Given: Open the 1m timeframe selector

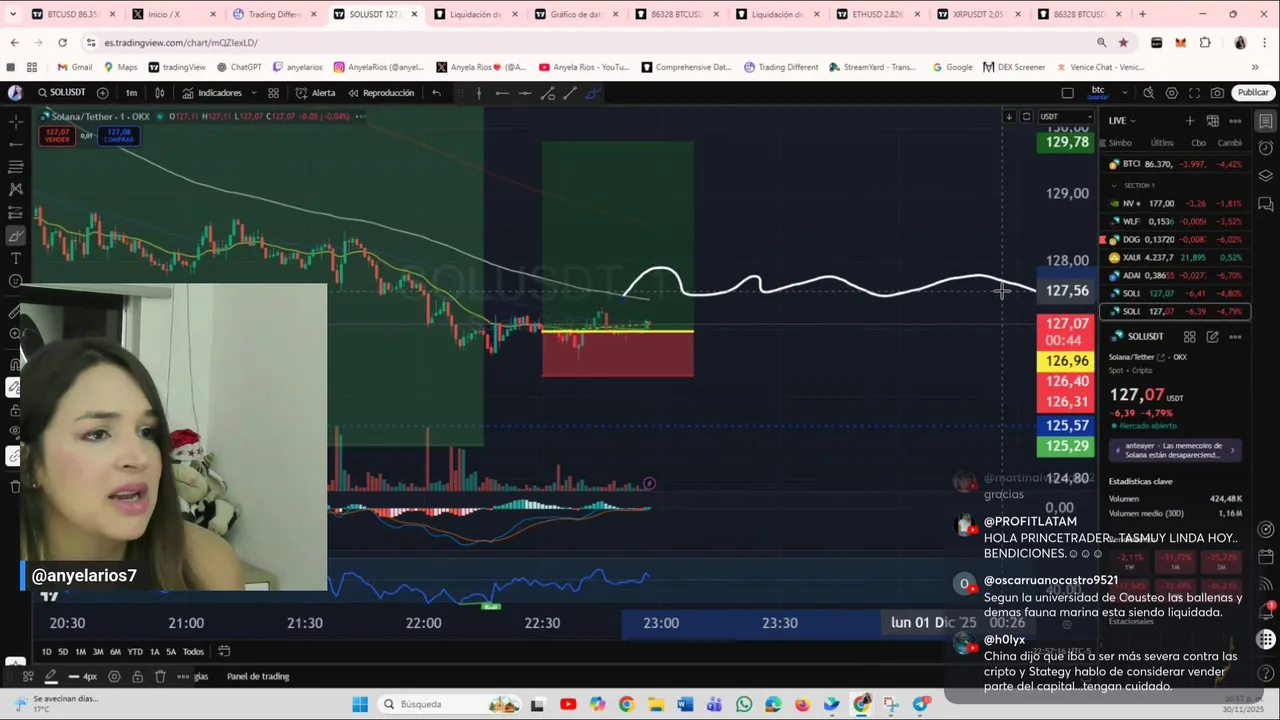Looking at the screenshot, I should coord(131,92).
